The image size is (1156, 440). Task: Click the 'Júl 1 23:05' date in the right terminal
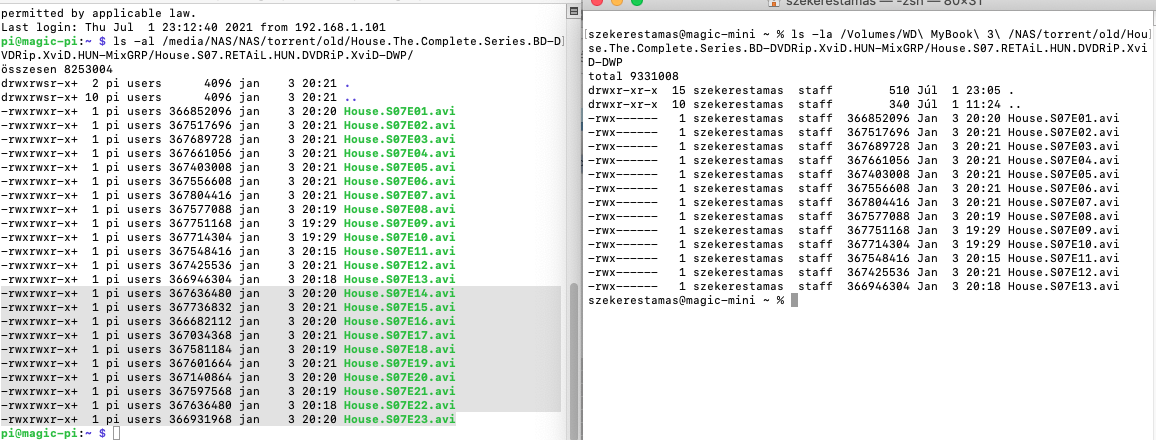click(x=959, y=89)
